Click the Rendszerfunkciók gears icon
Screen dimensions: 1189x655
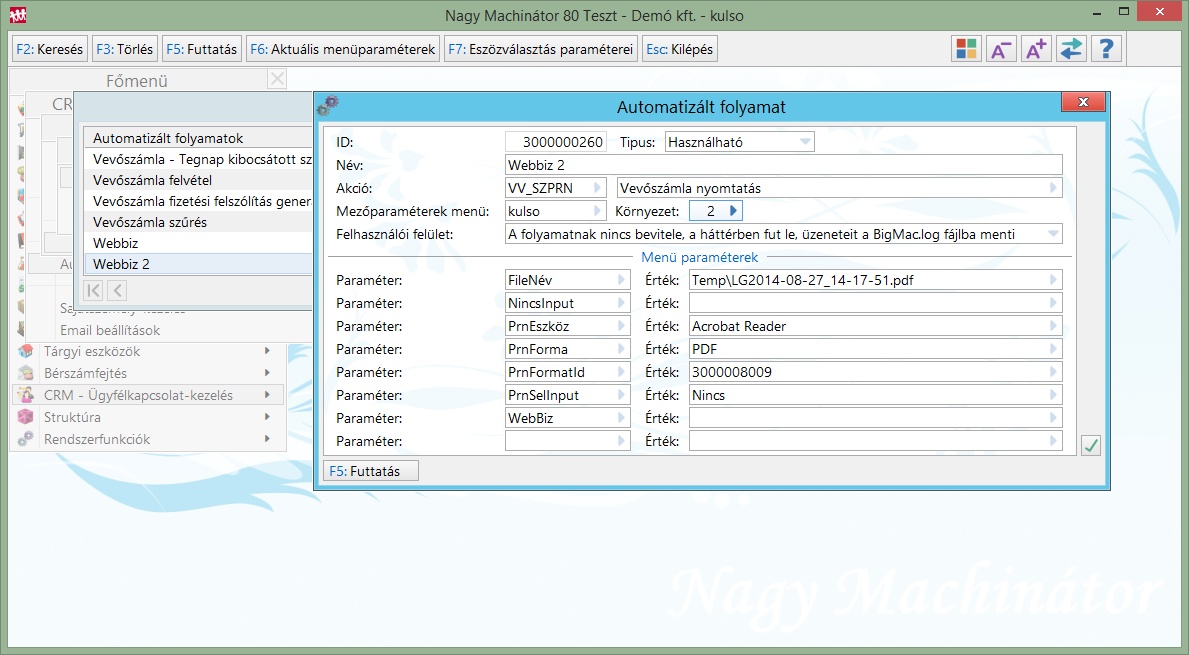click(27, 439)
